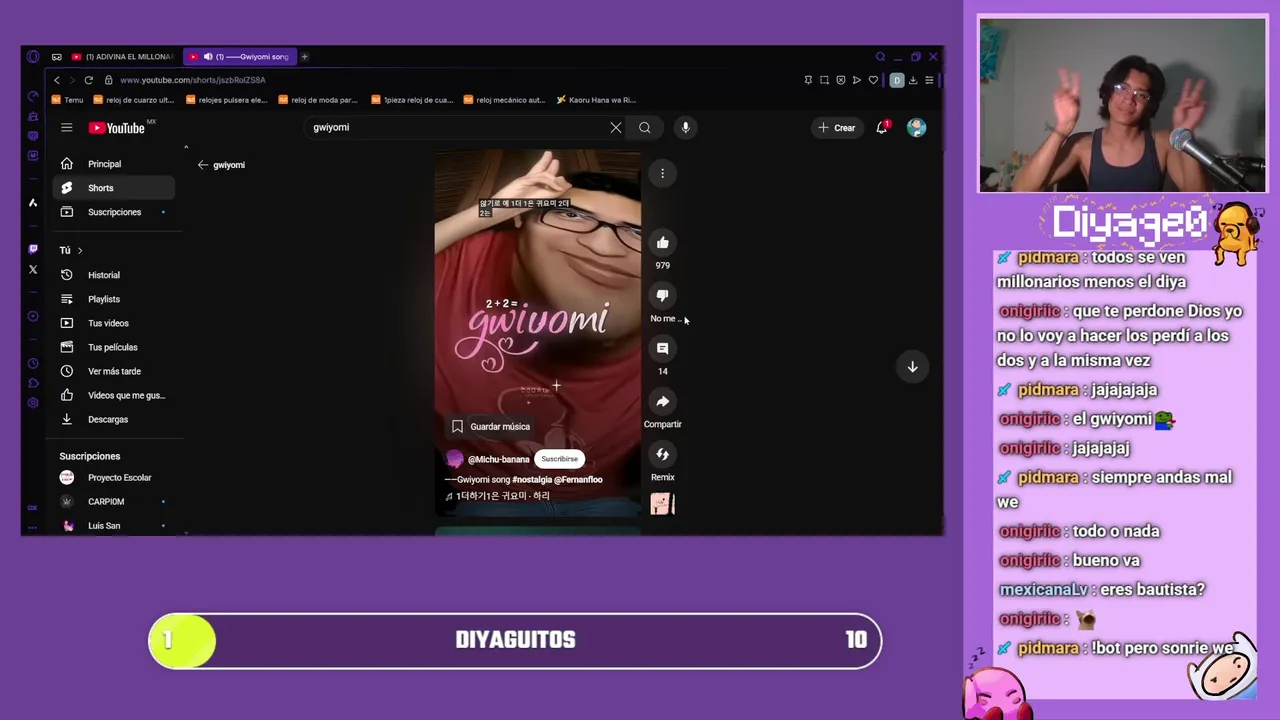
Task: Click Guardar música button
Action: 491,426
